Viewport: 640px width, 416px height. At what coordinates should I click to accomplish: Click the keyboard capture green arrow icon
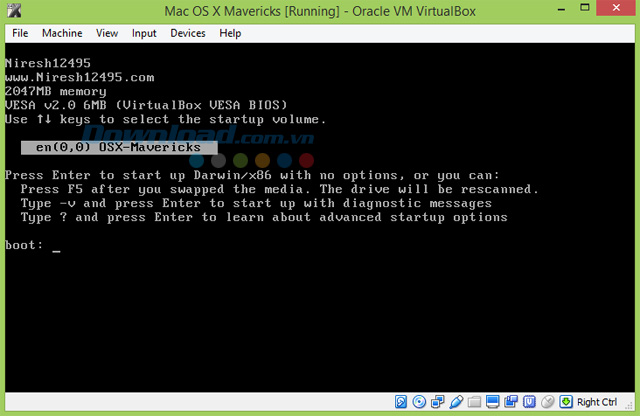pos(566,402)
